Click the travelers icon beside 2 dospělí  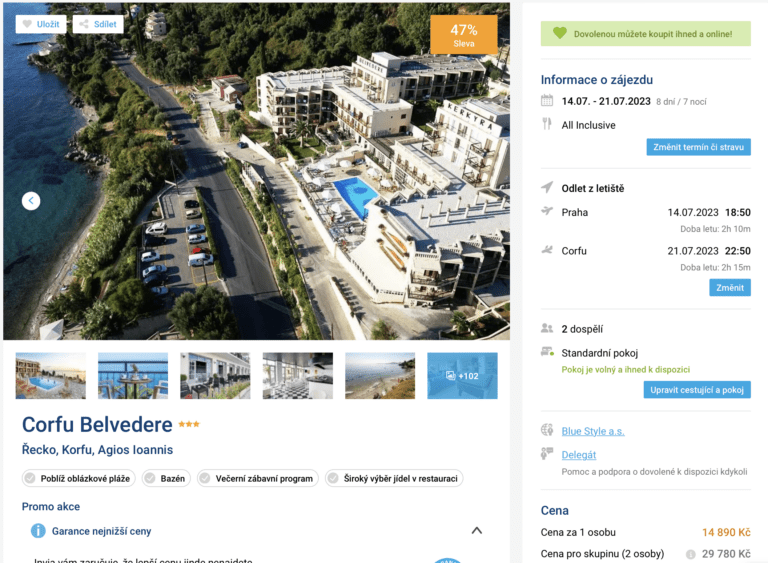pyautogui.click(x=547, y=328)
